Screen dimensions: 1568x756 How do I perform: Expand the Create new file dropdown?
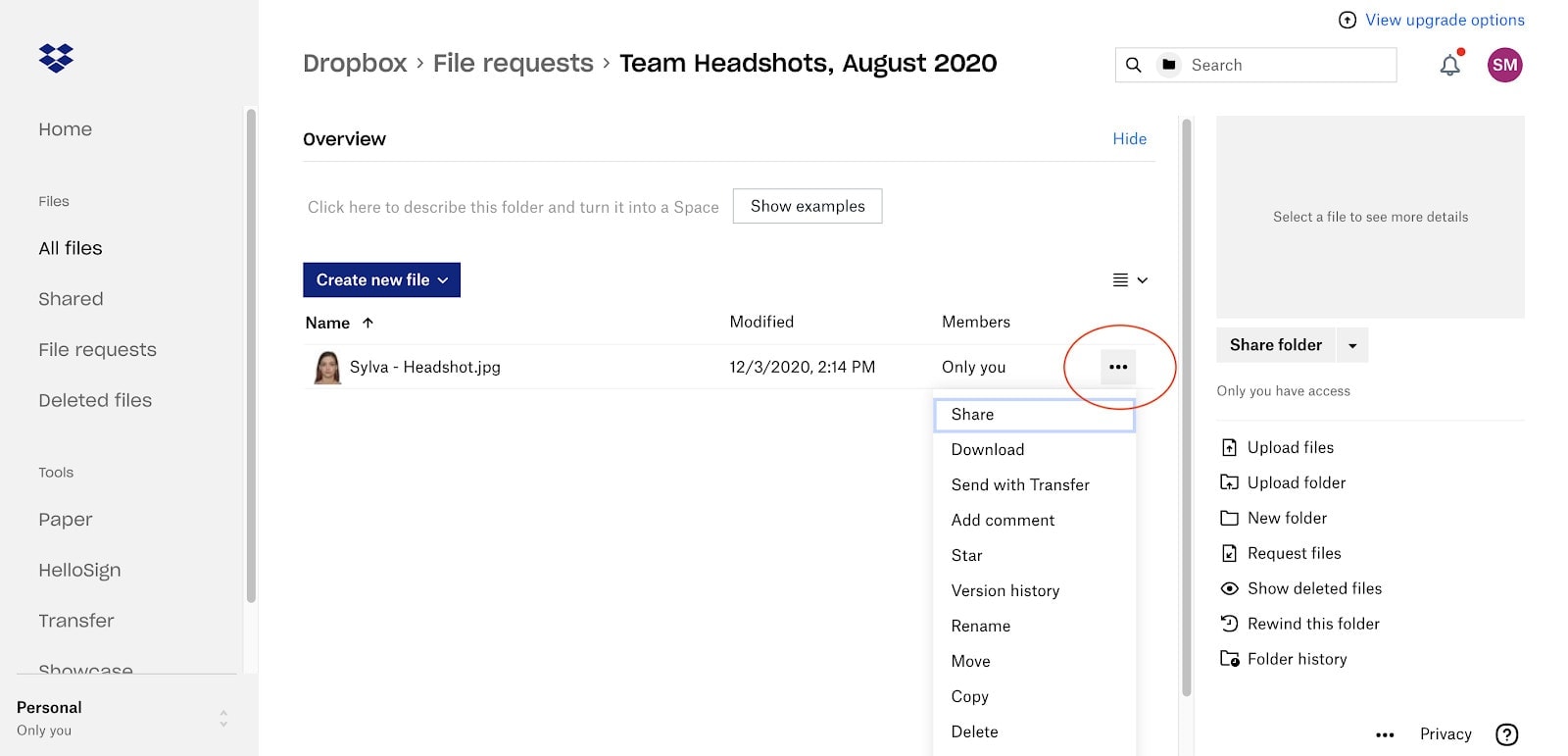[381, 279]
